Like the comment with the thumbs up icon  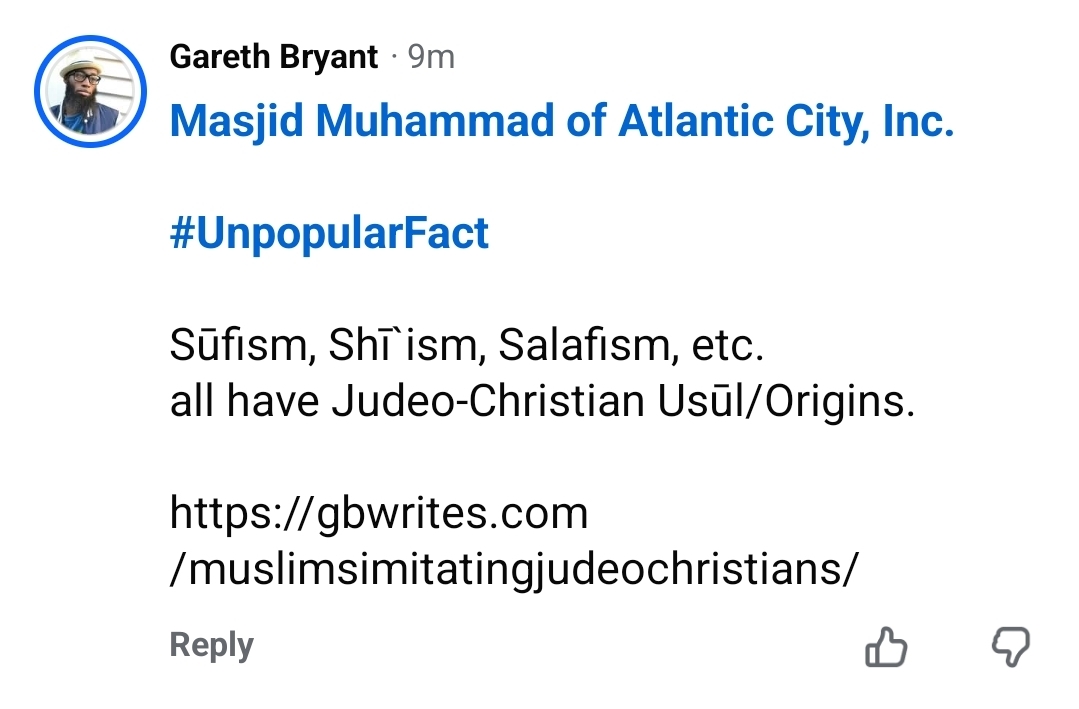884,648
